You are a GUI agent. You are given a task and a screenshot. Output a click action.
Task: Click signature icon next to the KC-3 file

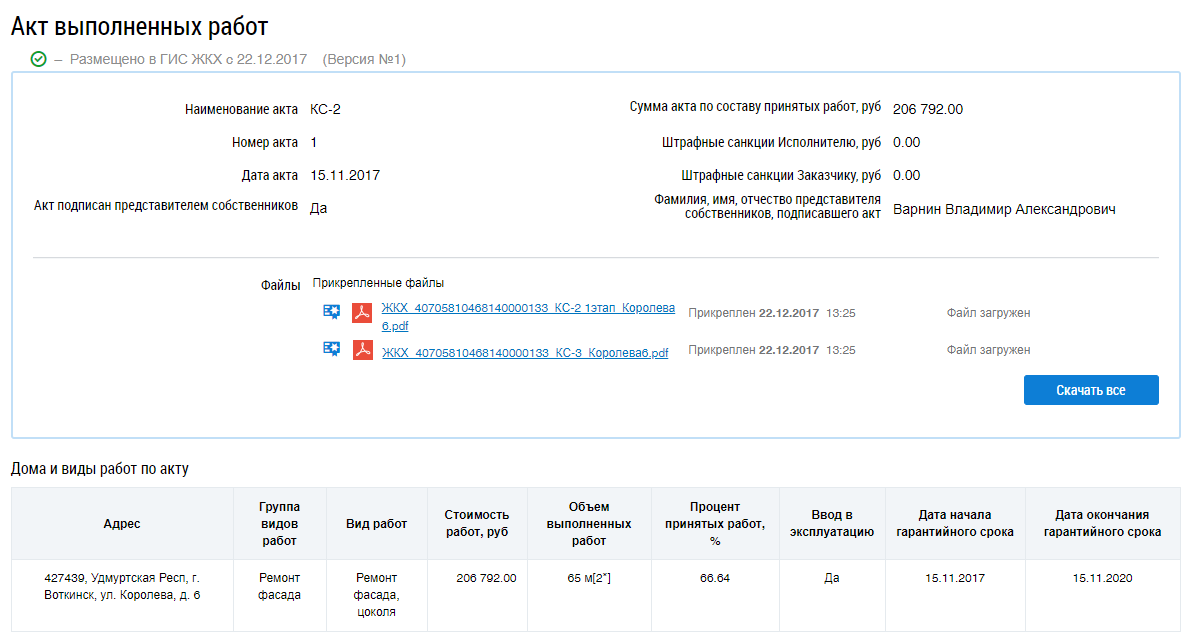(x=331, y=349)
